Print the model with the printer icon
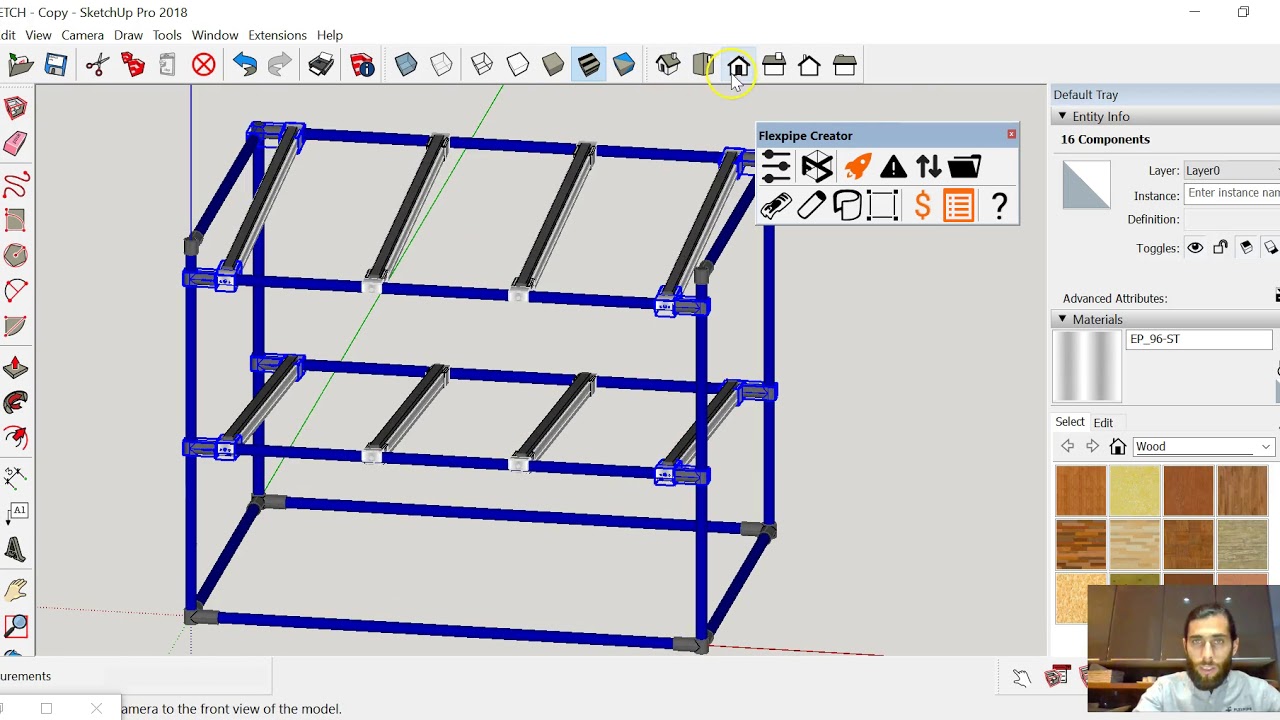This screenshot has height=720, width=1280. 321,66
